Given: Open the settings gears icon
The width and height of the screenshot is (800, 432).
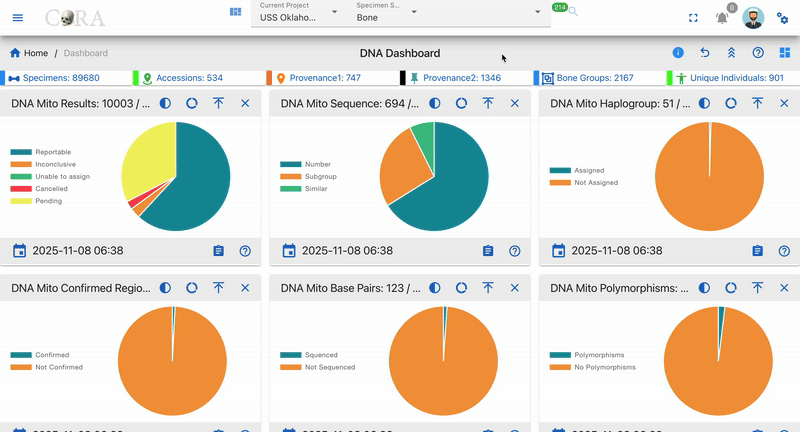Looking at the screenshot, I should [x=783, y=18].
